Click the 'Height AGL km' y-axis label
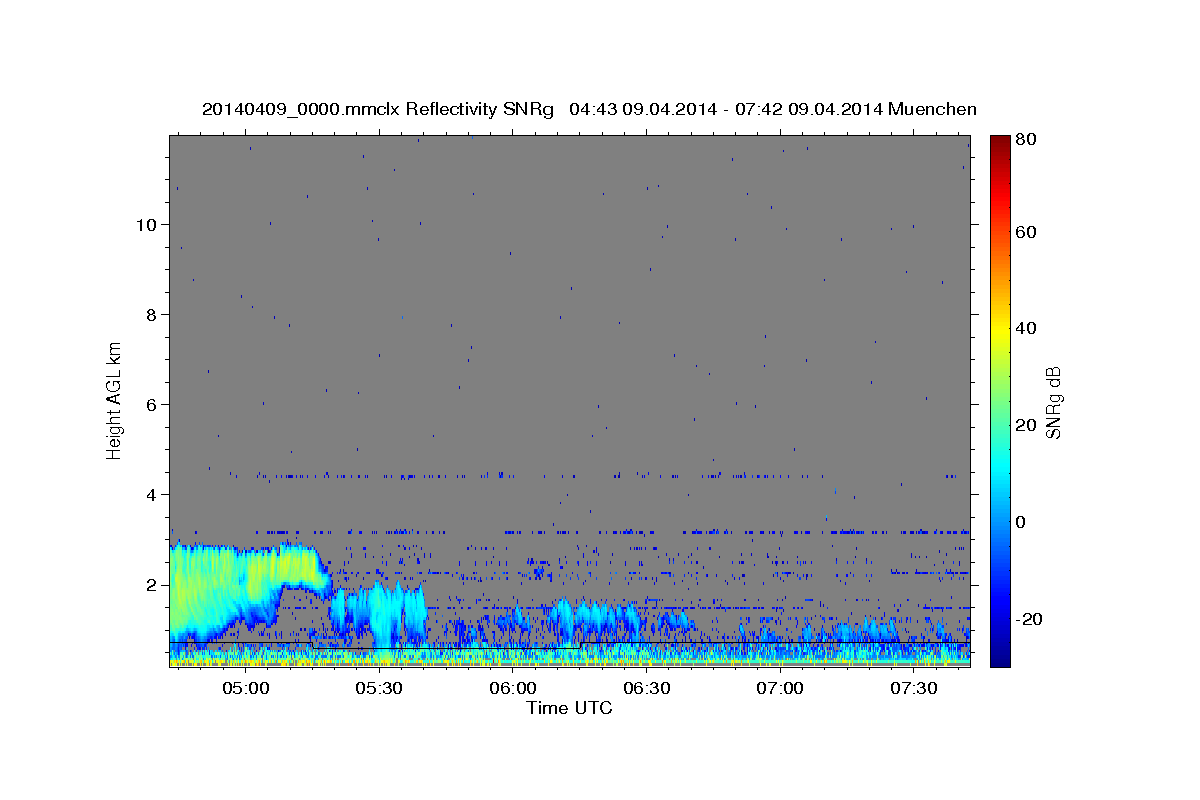Screen dimensions: 1200x800 tap(114, 401)
